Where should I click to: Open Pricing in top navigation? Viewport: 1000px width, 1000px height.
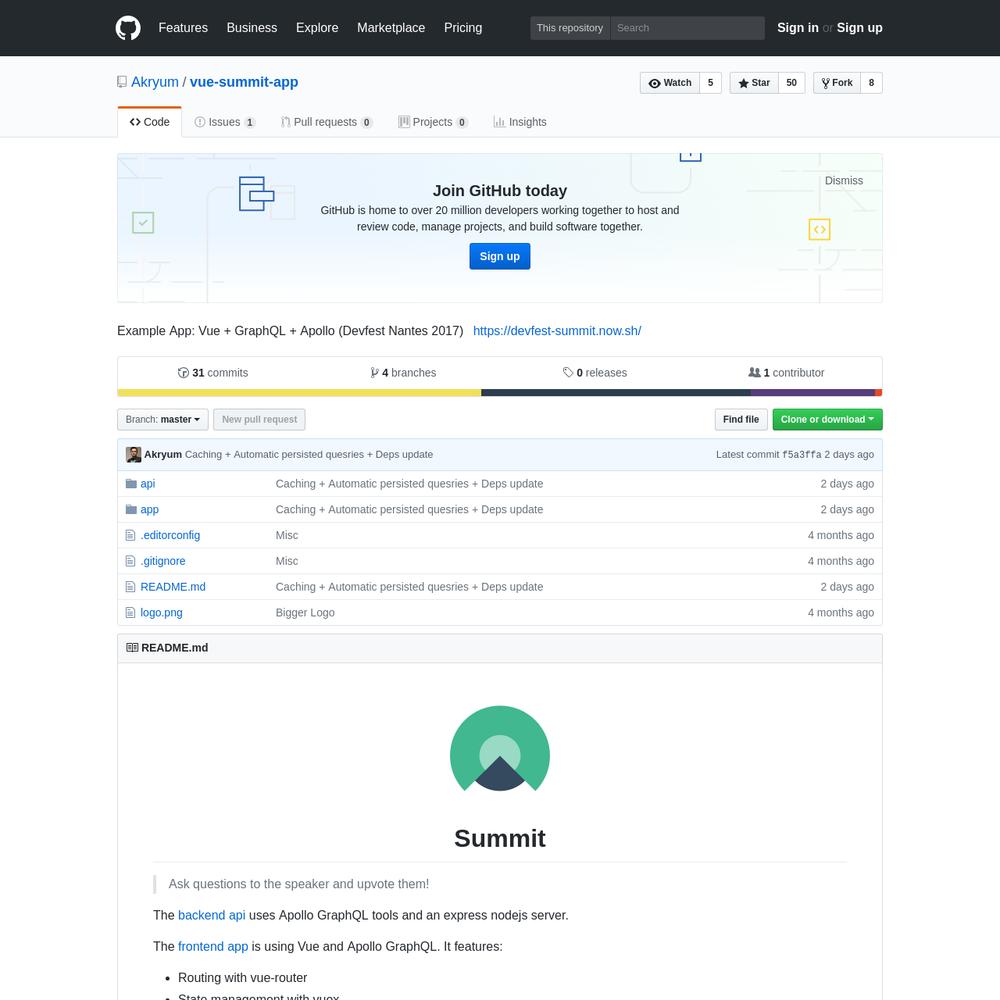coord(463,28)
